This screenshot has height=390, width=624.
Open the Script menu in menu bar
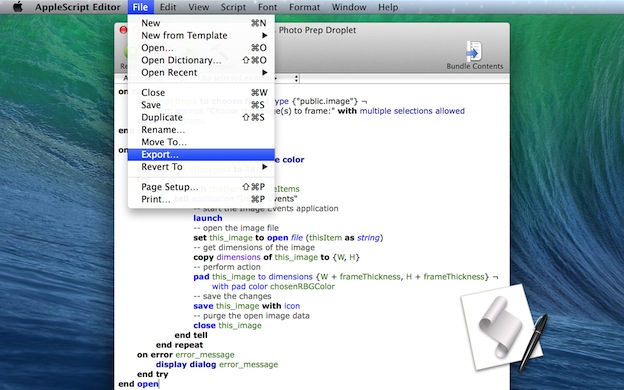point(233,7)
